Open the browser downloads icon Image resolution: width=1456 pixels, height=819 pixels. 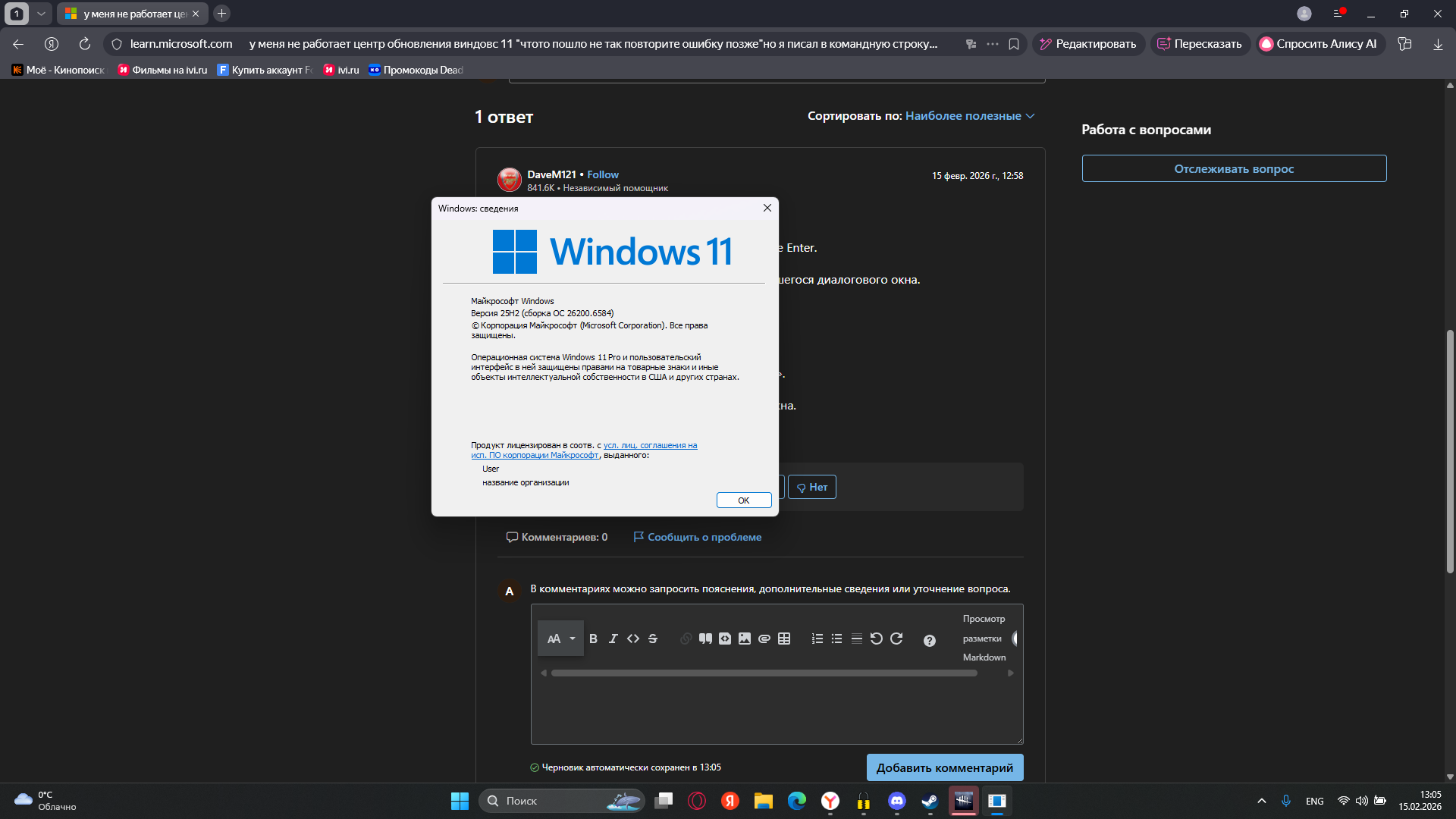(x=1438, y=44)
